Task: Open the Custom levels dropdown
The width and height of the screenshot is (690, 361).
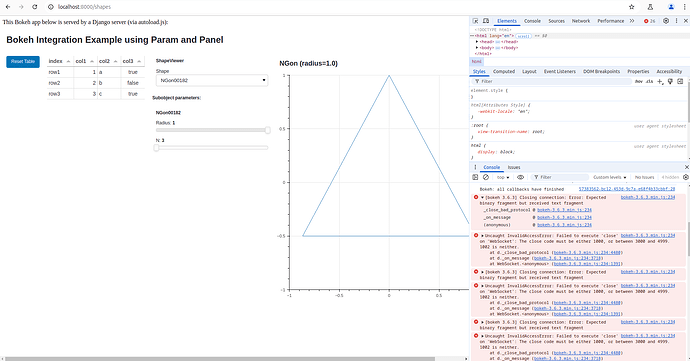Action: pos(609,177)
